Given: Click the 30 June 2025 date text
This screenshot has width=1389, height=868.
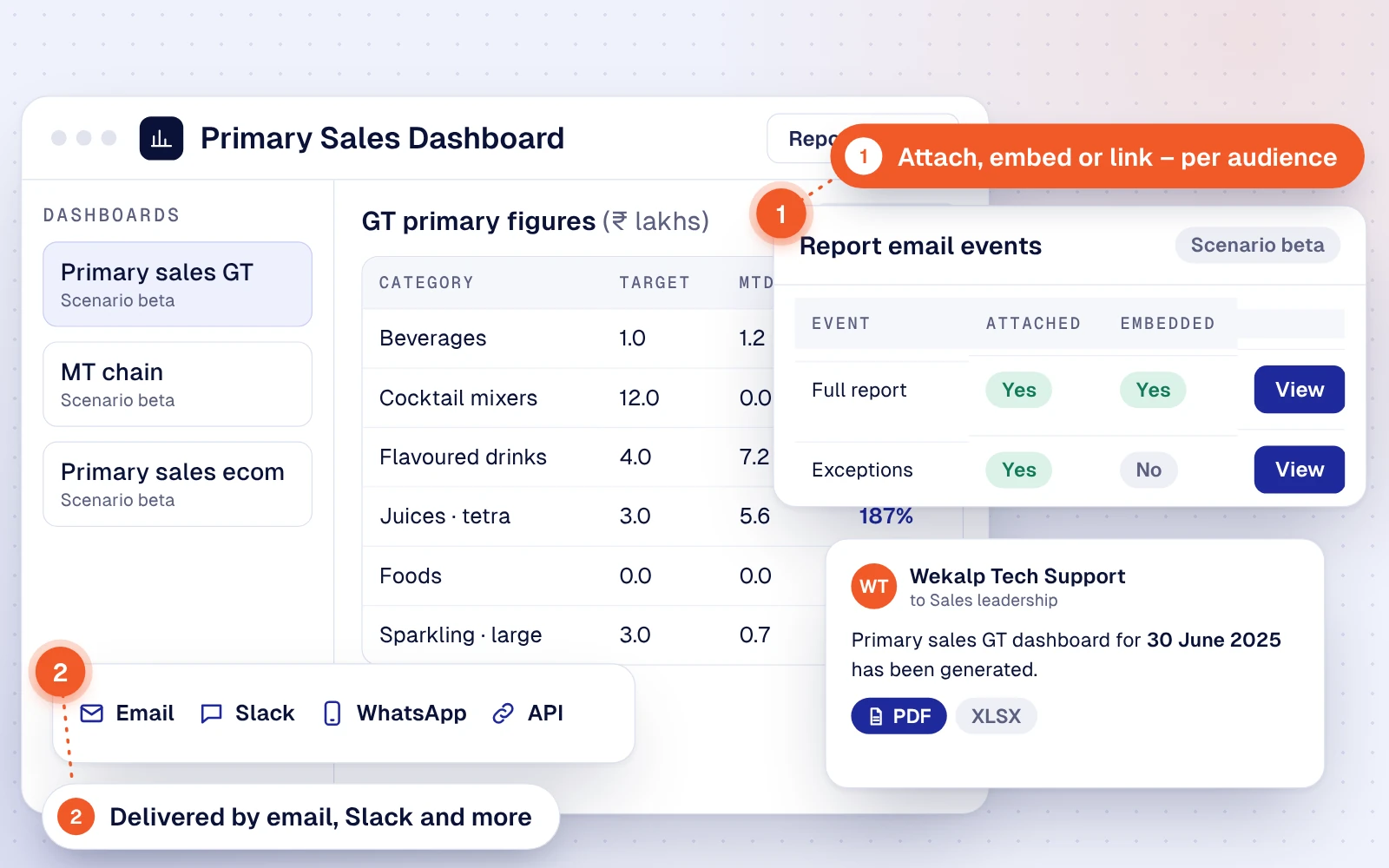Looking at the screenshot, I should 1214,640.
